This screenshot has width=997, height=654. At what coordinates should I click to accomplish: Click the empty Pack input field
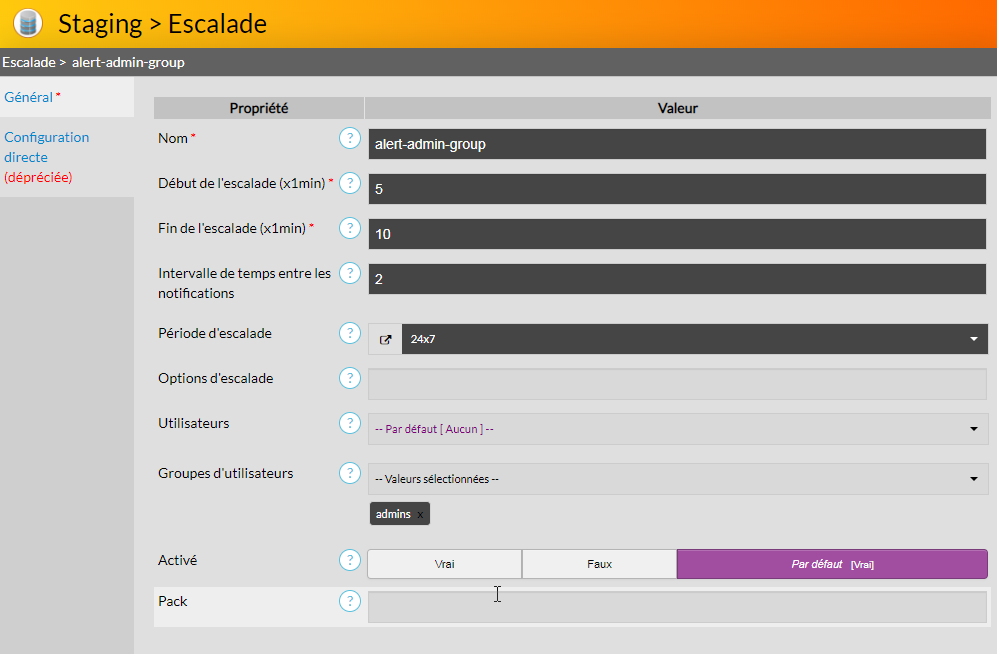tap(676, 606)
